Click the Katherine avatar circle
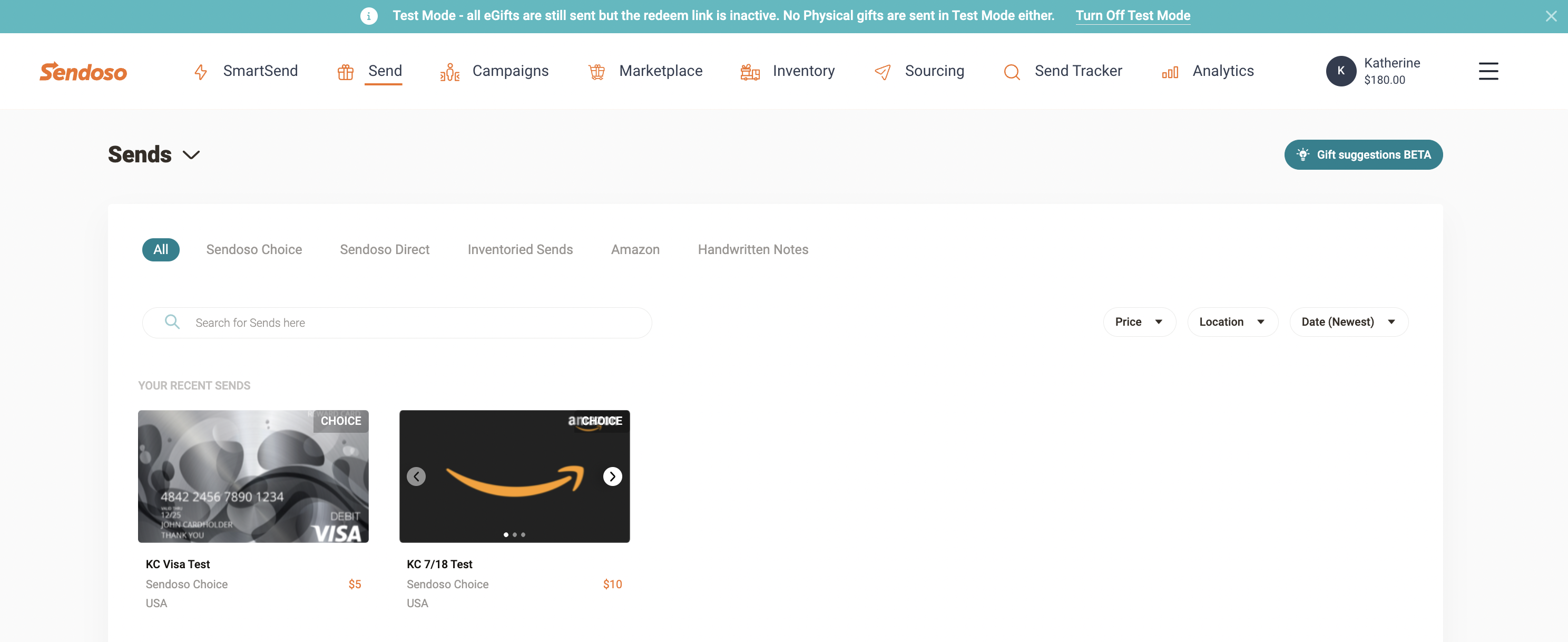This screenshot has width=1568, height=642. point(1341,71)
